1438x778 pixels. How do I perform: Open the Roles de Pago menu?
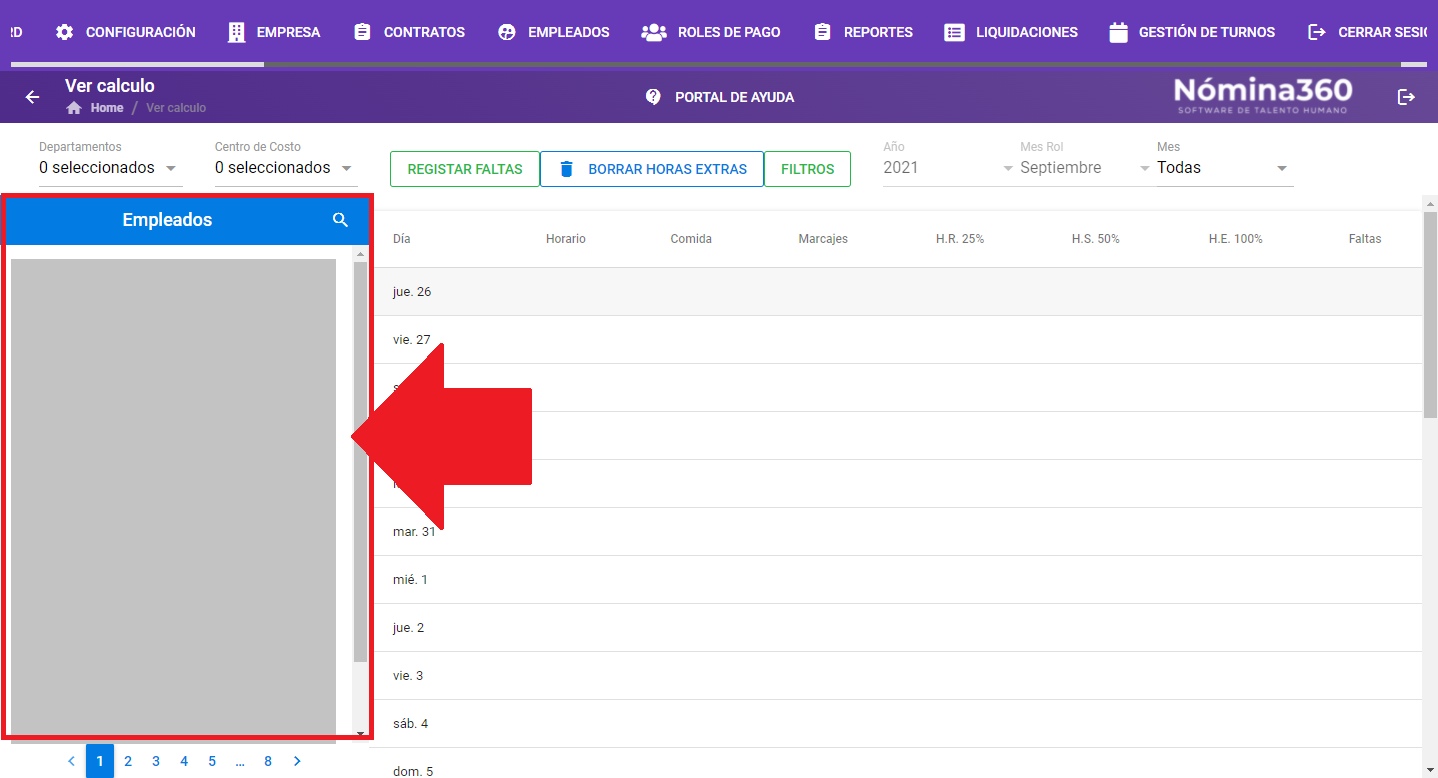click(710, 32)
